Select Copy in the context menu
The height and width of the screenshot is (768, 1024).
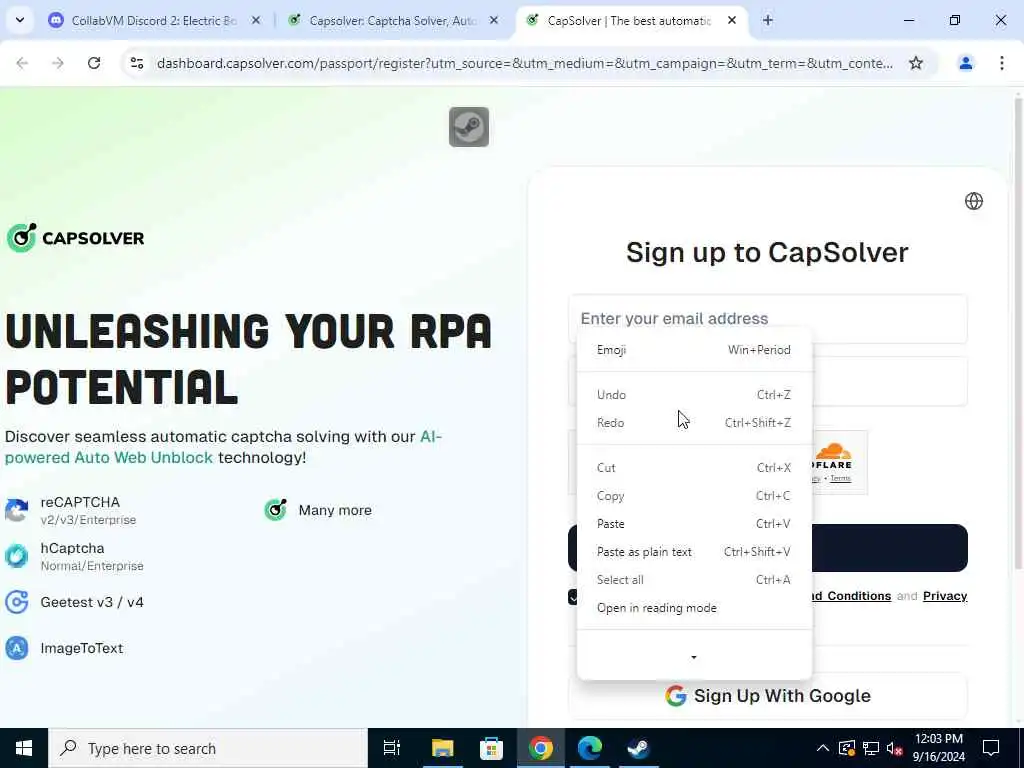click(694, 496)
